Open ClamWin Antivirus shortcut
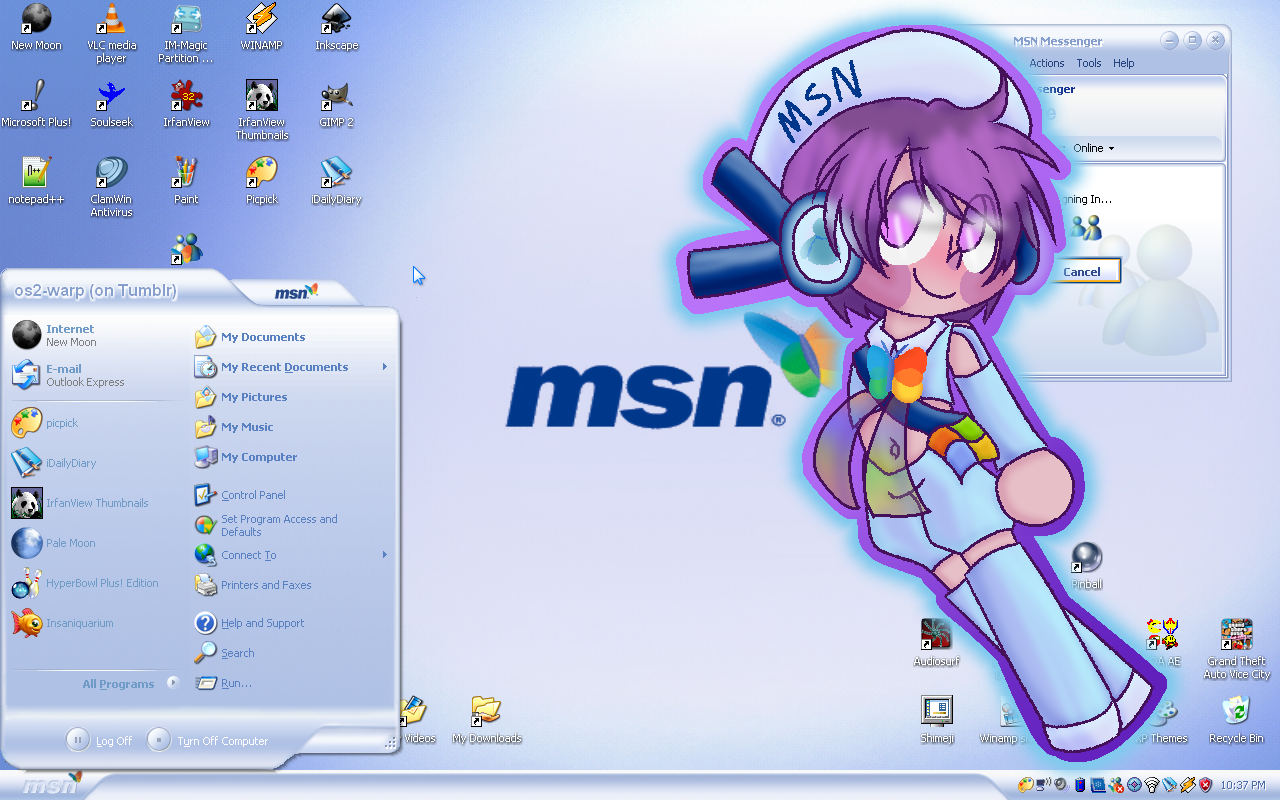This screenshot has height=800, width=1280. tap(111, 174)
